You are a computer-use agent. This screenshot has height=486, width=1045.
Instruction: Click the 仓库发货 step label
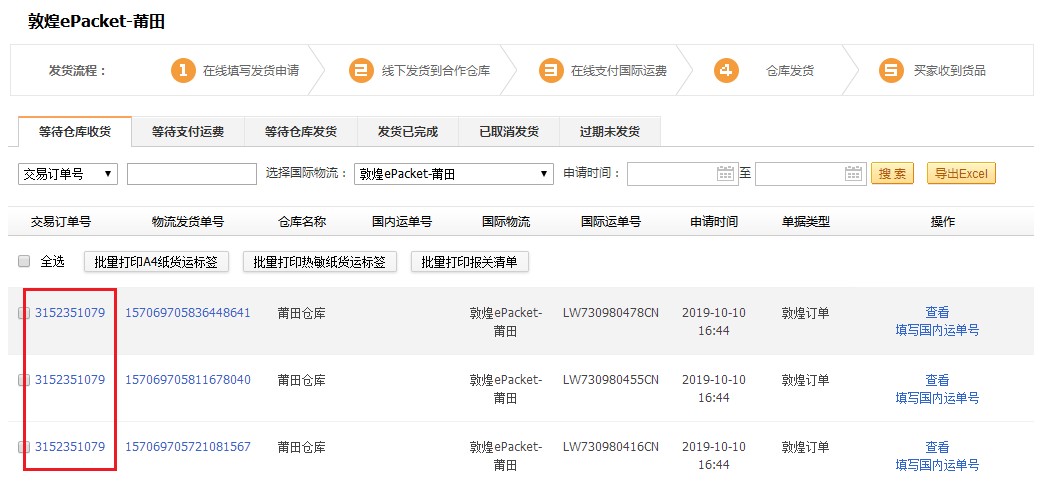[790, 71]
